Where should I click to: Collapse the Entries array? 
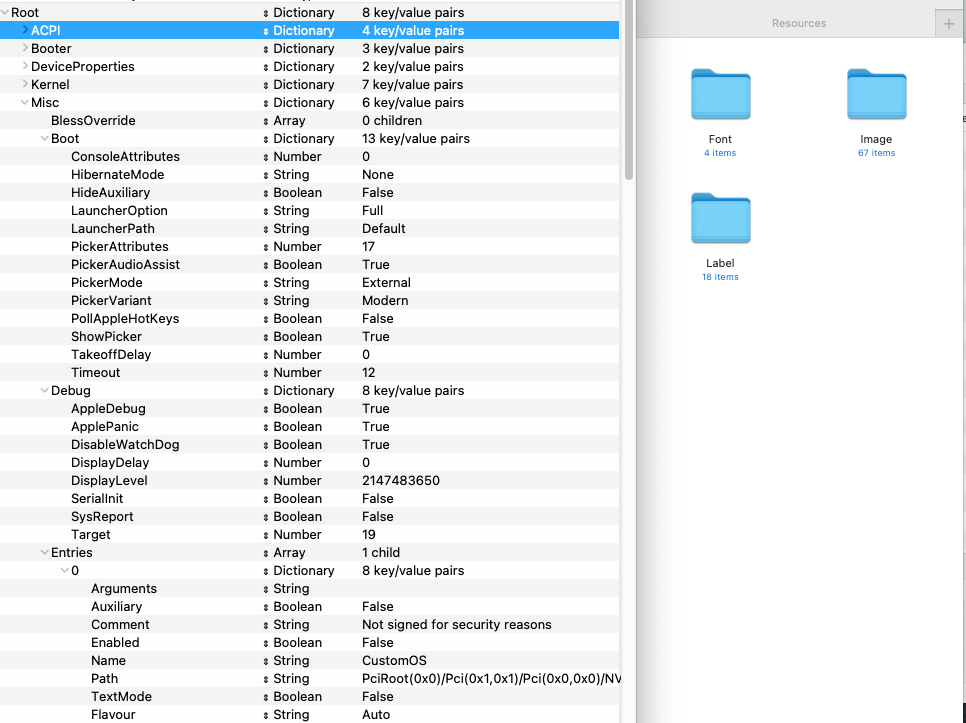[x=44, y=552]
